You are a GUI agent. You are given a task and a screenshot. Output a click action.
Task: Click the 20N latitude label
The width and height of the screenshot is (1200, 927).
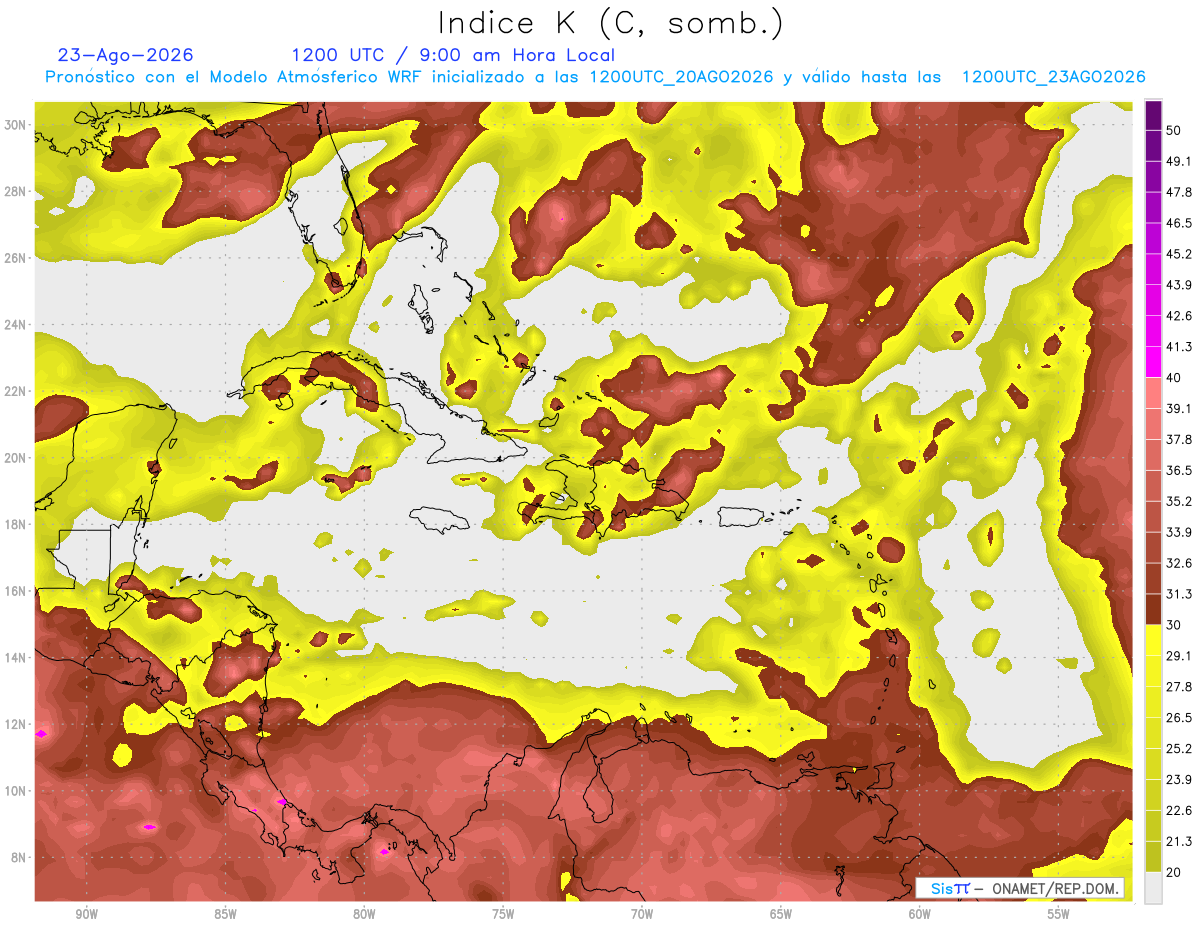[x=15, y=458]
